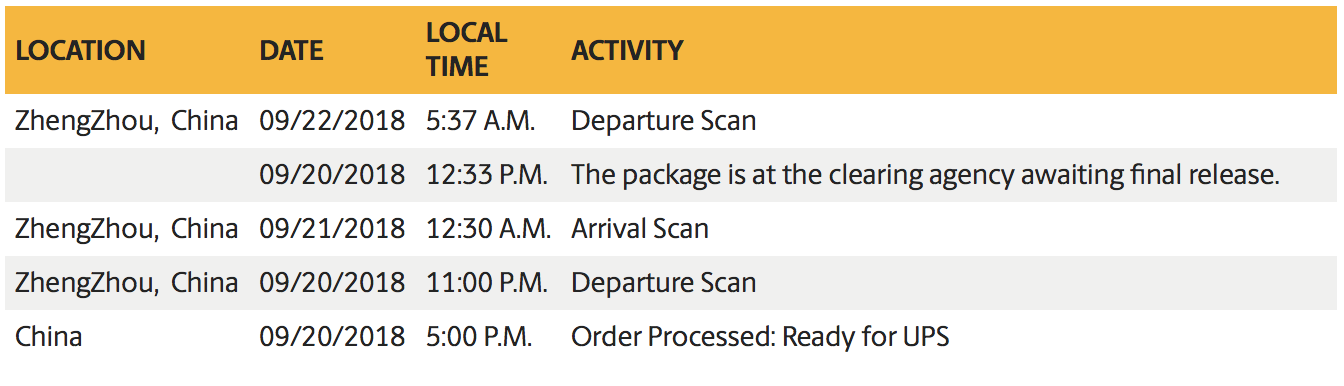1344x386 pixels.
Task: Click ZhengZhou, China in the first row
Action: [126, 122]
